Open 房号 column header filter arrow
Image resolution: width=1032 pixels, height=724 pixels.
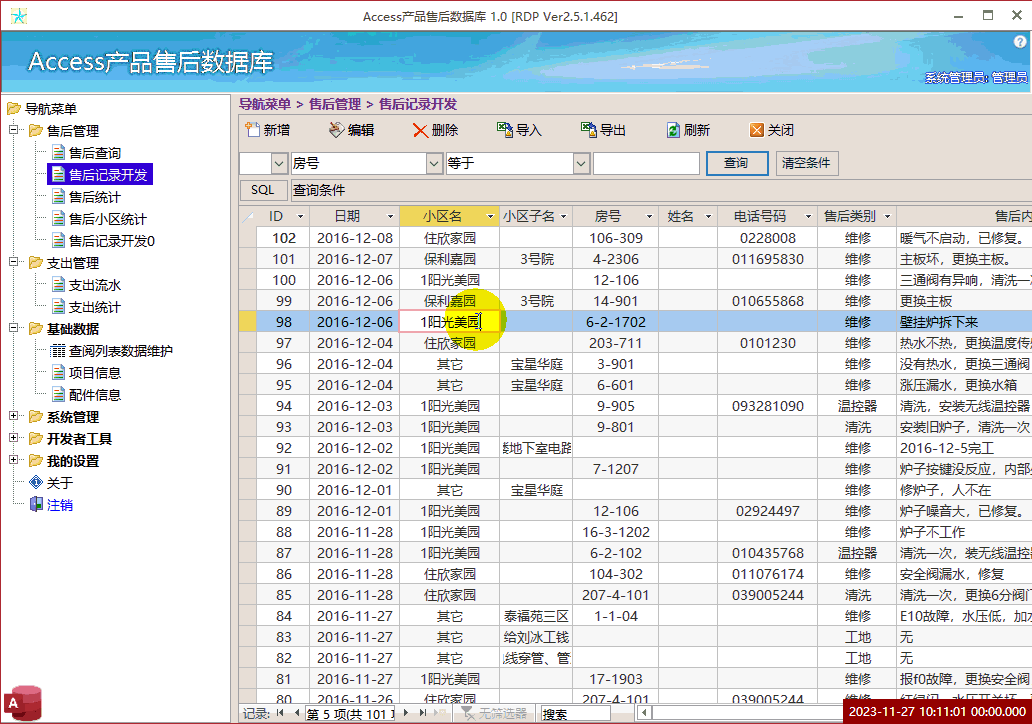(x=649, y=217)
